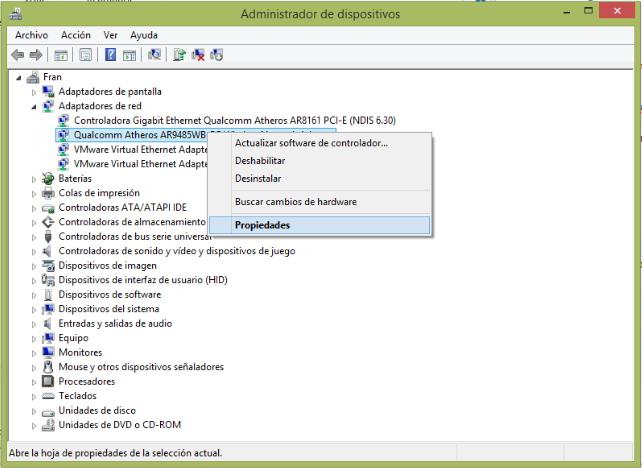Select Equipo label
This screenshot has height=468, width=642.
(x=73, y=338)
